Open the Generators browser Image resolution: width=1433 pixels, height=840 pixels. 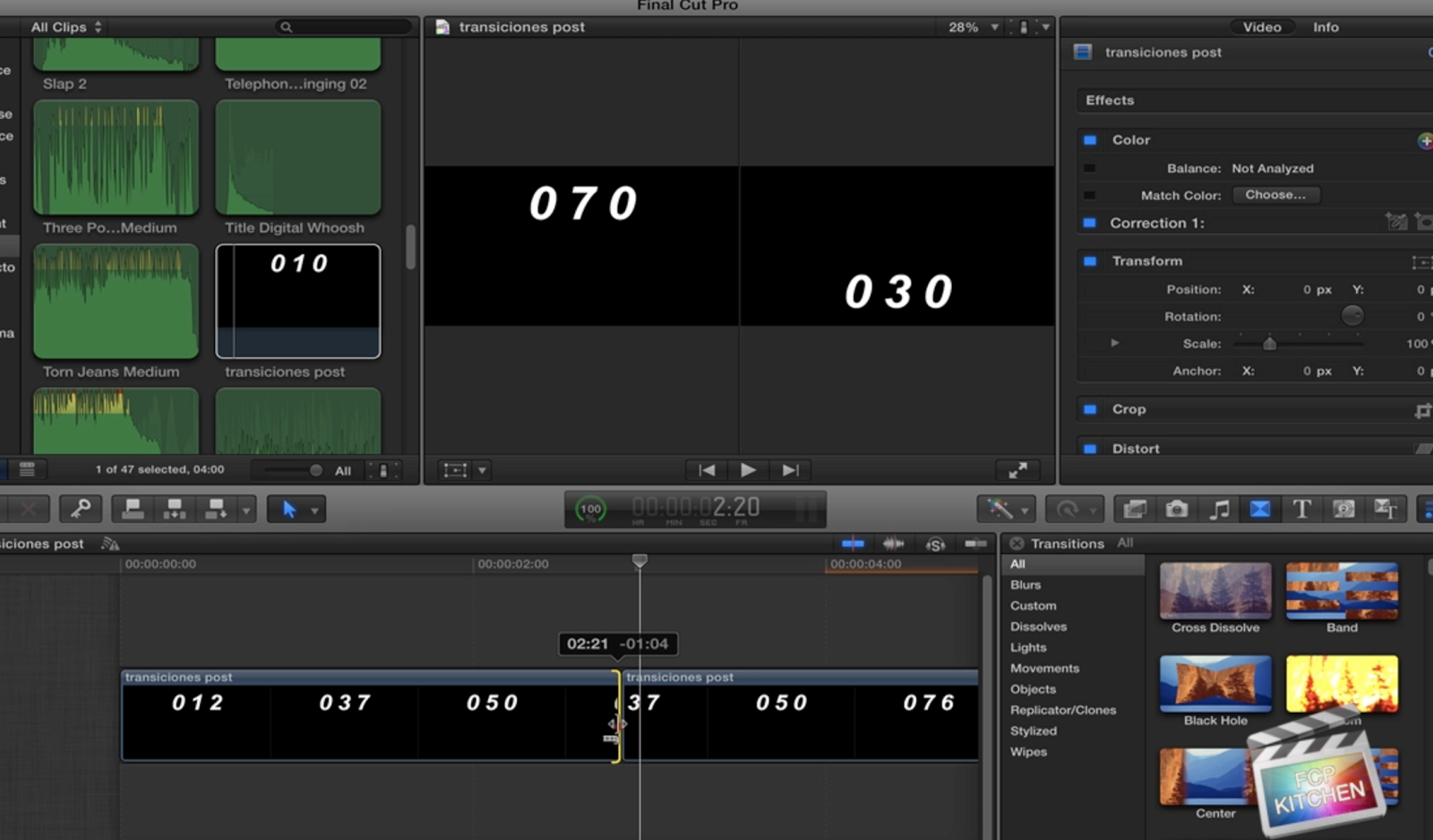coord(1343,509)
